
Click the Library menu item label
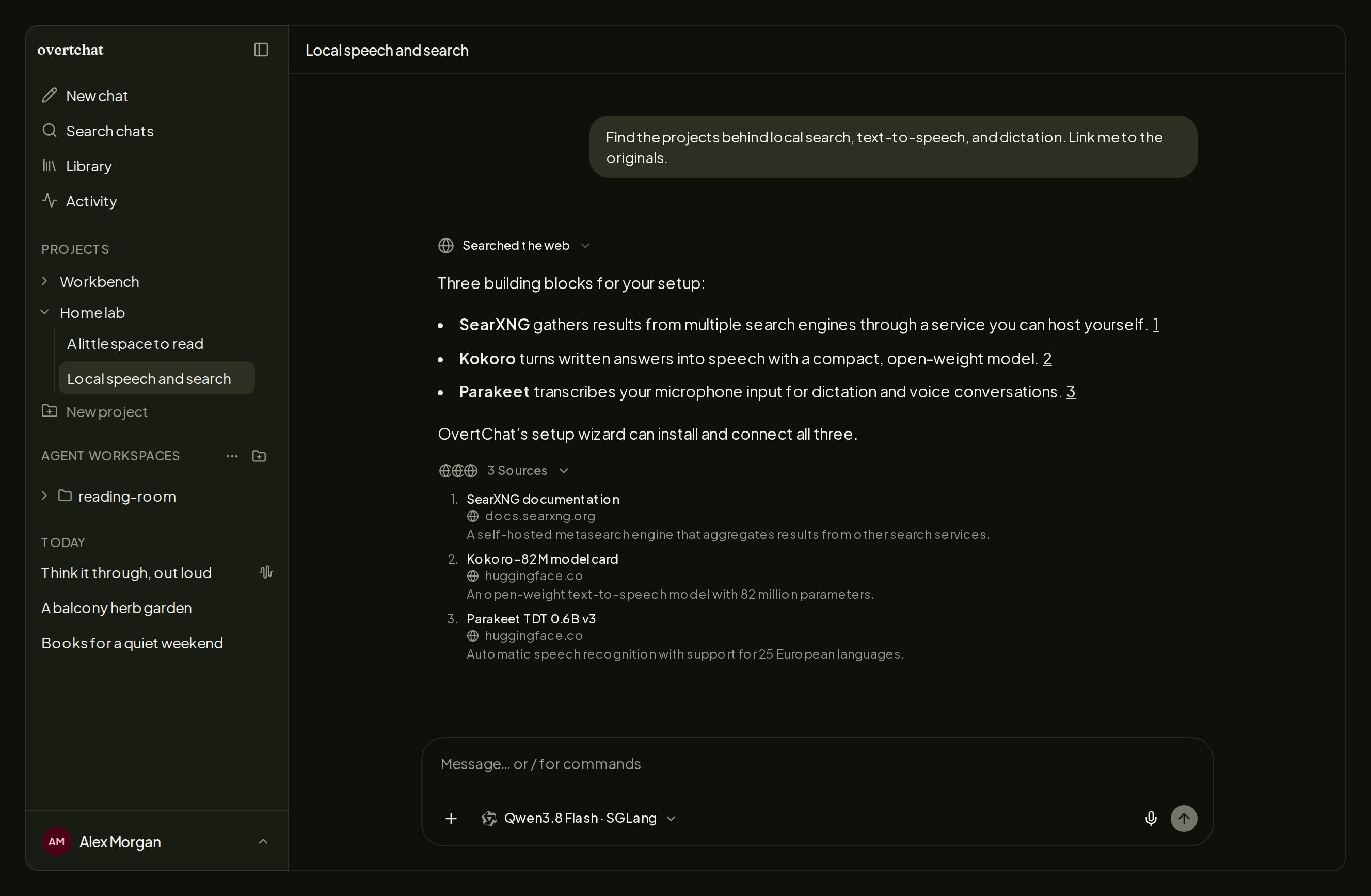(89, 166)
